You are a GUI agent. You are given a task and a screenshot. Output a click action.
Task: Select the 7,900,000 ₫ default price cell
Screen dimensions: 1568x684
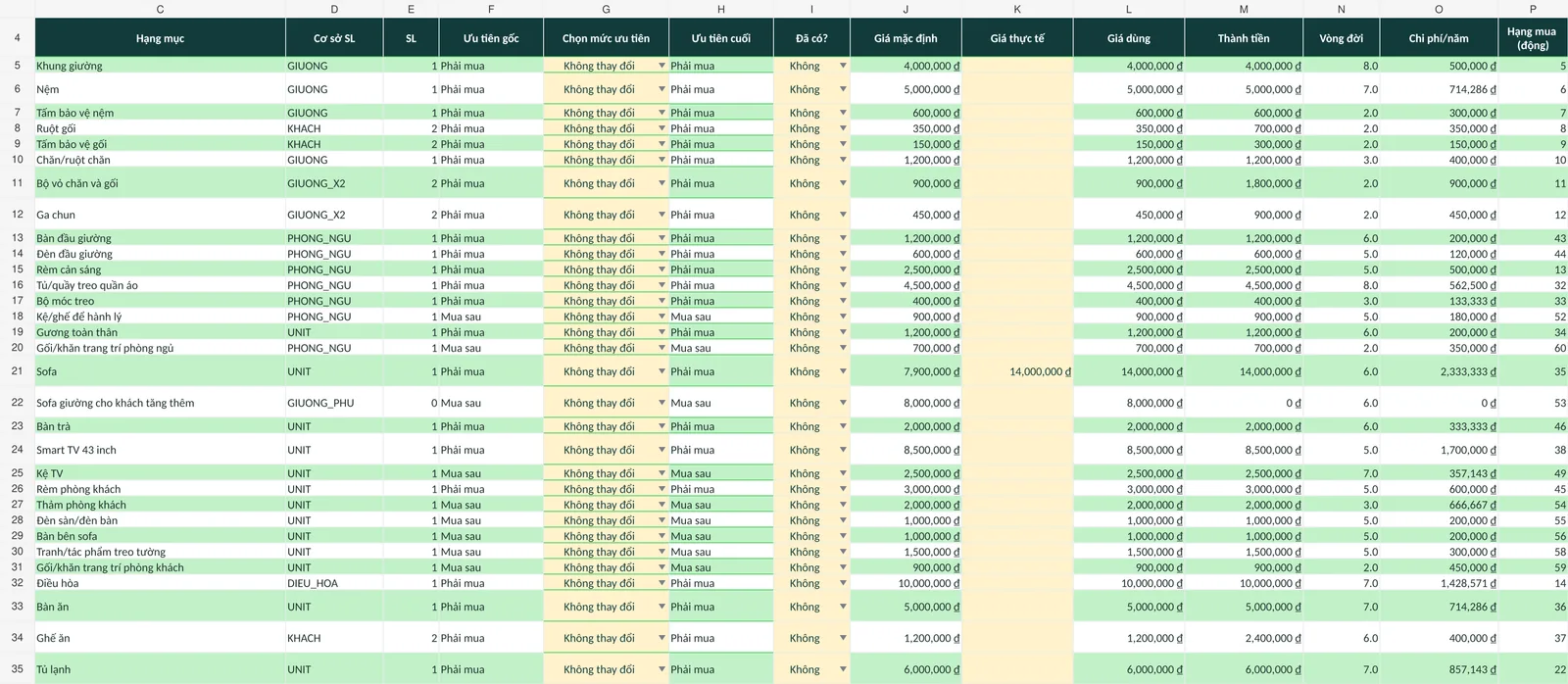[x=906, y=371]
